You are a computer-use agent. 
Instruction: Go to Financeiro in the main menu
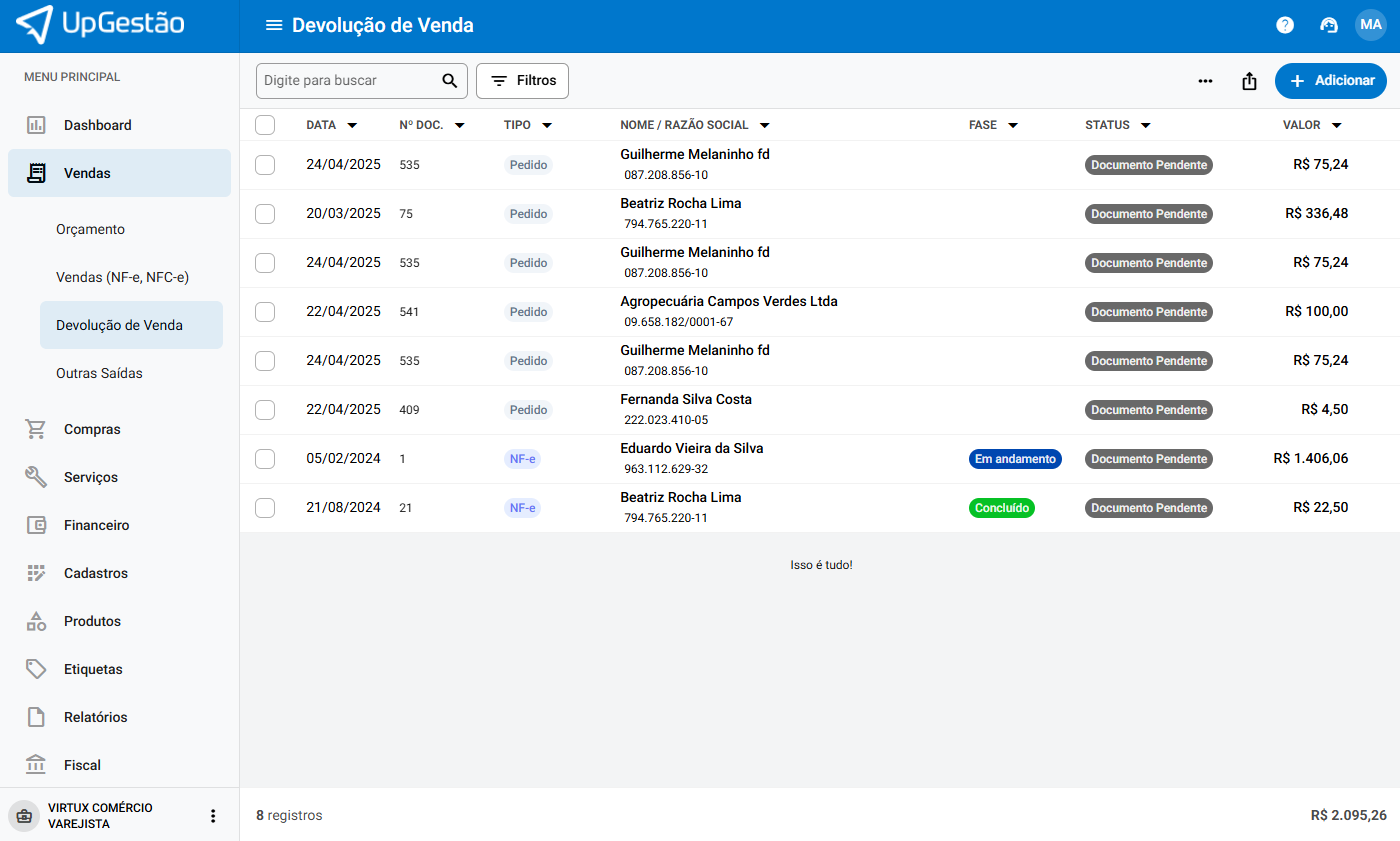(96, 525)
